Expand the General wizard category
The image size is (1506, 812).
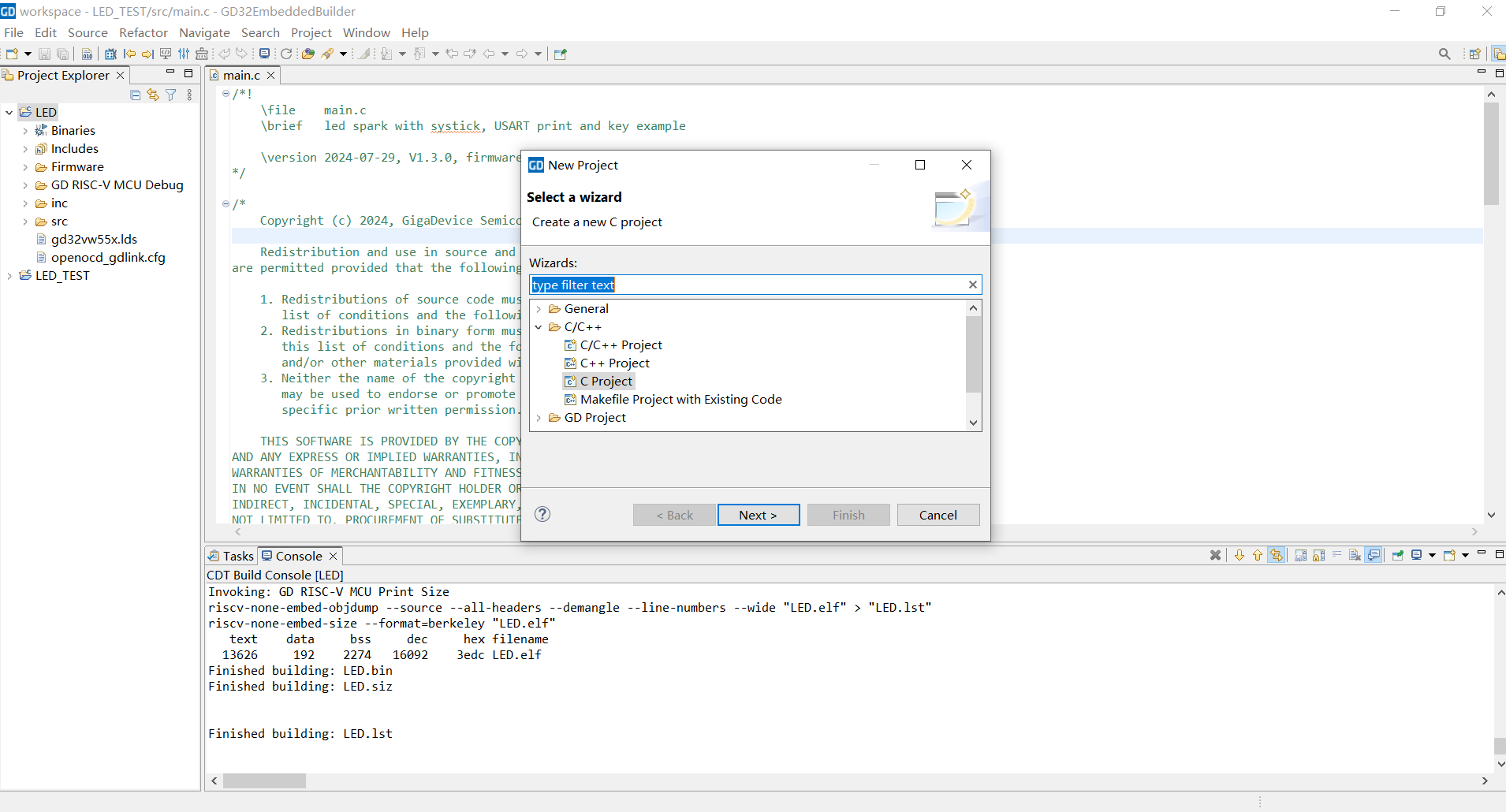(x=539, y=309)
